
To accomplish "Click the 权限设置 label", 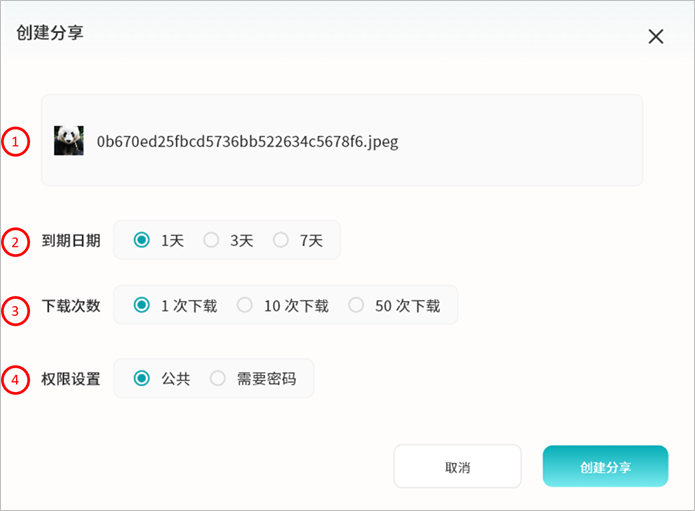I will pyautogui.click(x=71, y=380).
